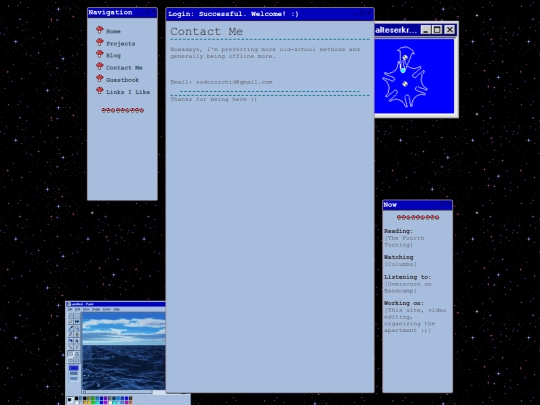Close the alteserkr window

[x=450, y=30]
